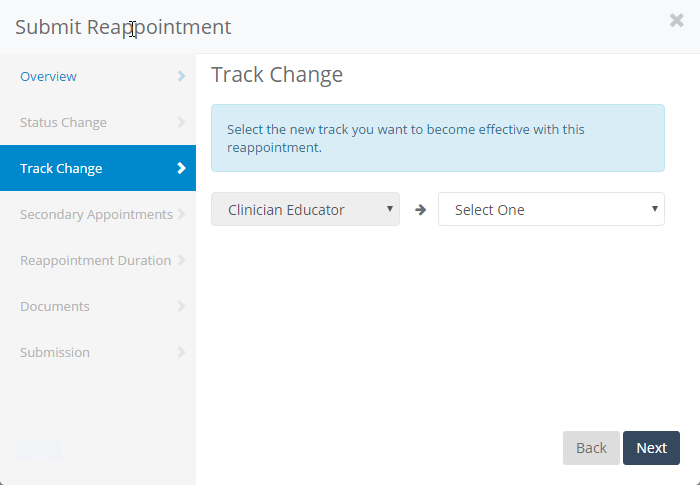
Task: Click the chevron beside Secondary Appointments
Action: click(x=181, y=214)
